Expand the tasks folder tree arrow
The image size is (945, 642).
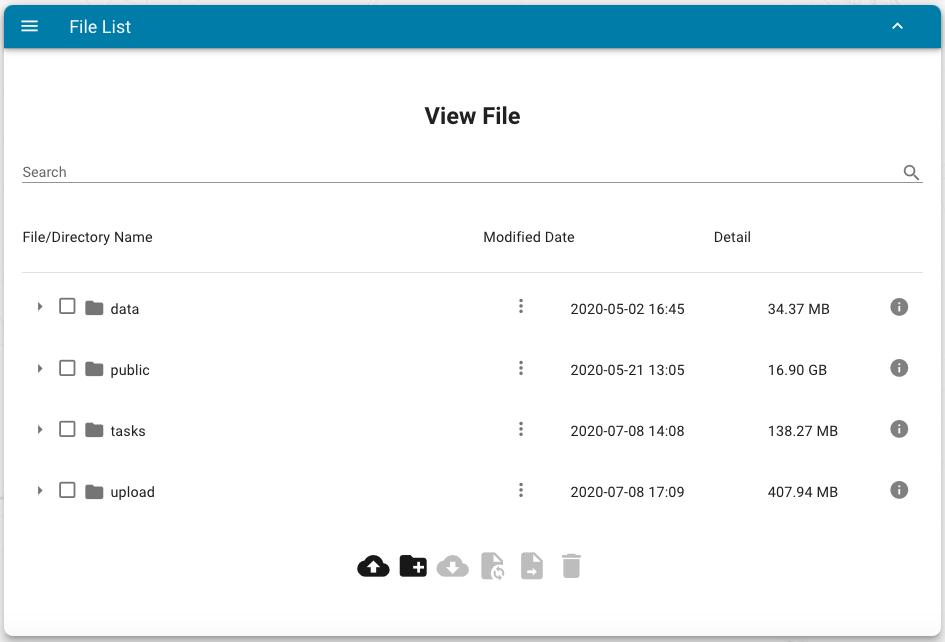[40, 429]
